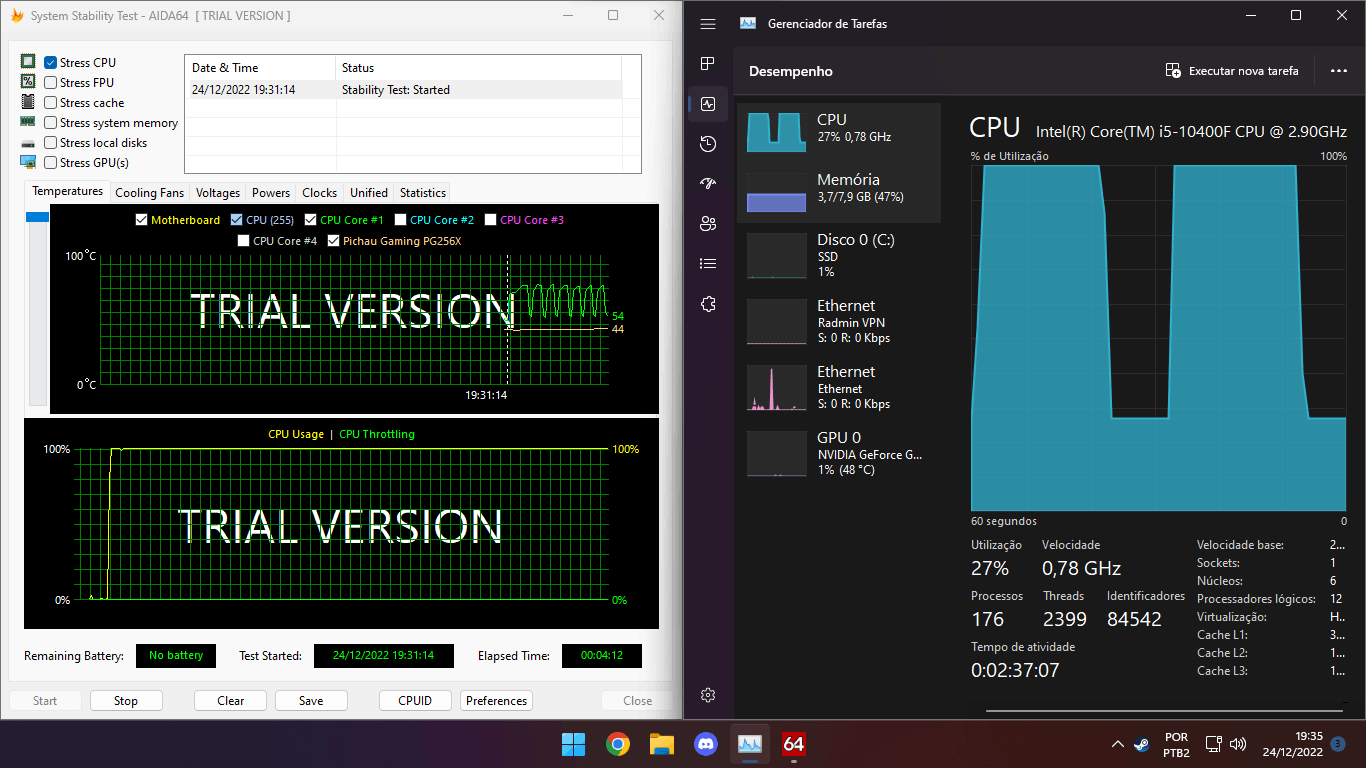Select Memória performance entry

point(839,192)
